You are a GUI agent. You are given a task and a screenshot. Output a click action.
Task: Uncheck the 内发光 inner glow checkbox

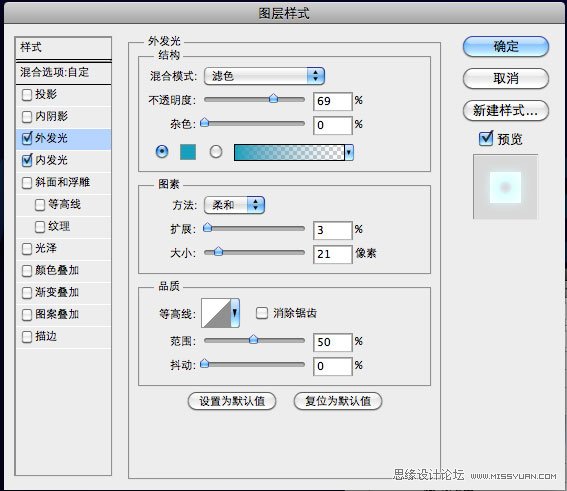pyautogui.click(x=27, y=161)
